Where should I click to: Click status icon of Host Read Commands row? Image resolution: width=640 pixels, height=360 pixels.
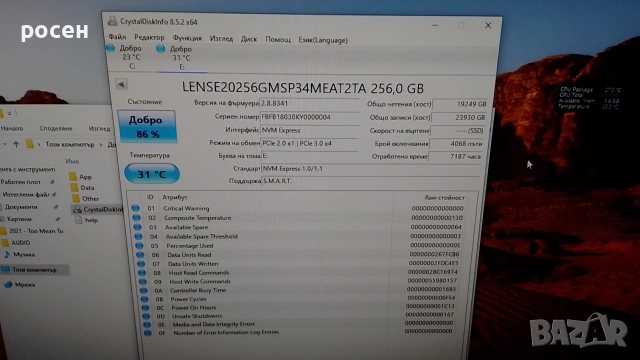pos(142,273)
